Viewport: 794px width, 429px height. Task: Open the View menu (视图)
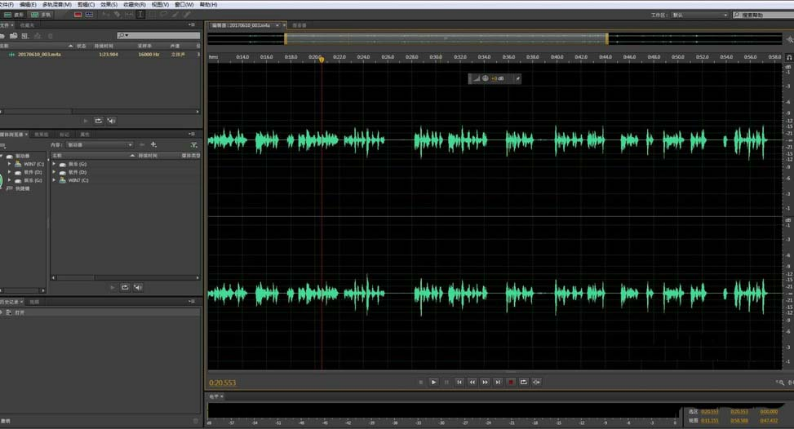click(x=160, y=5)
